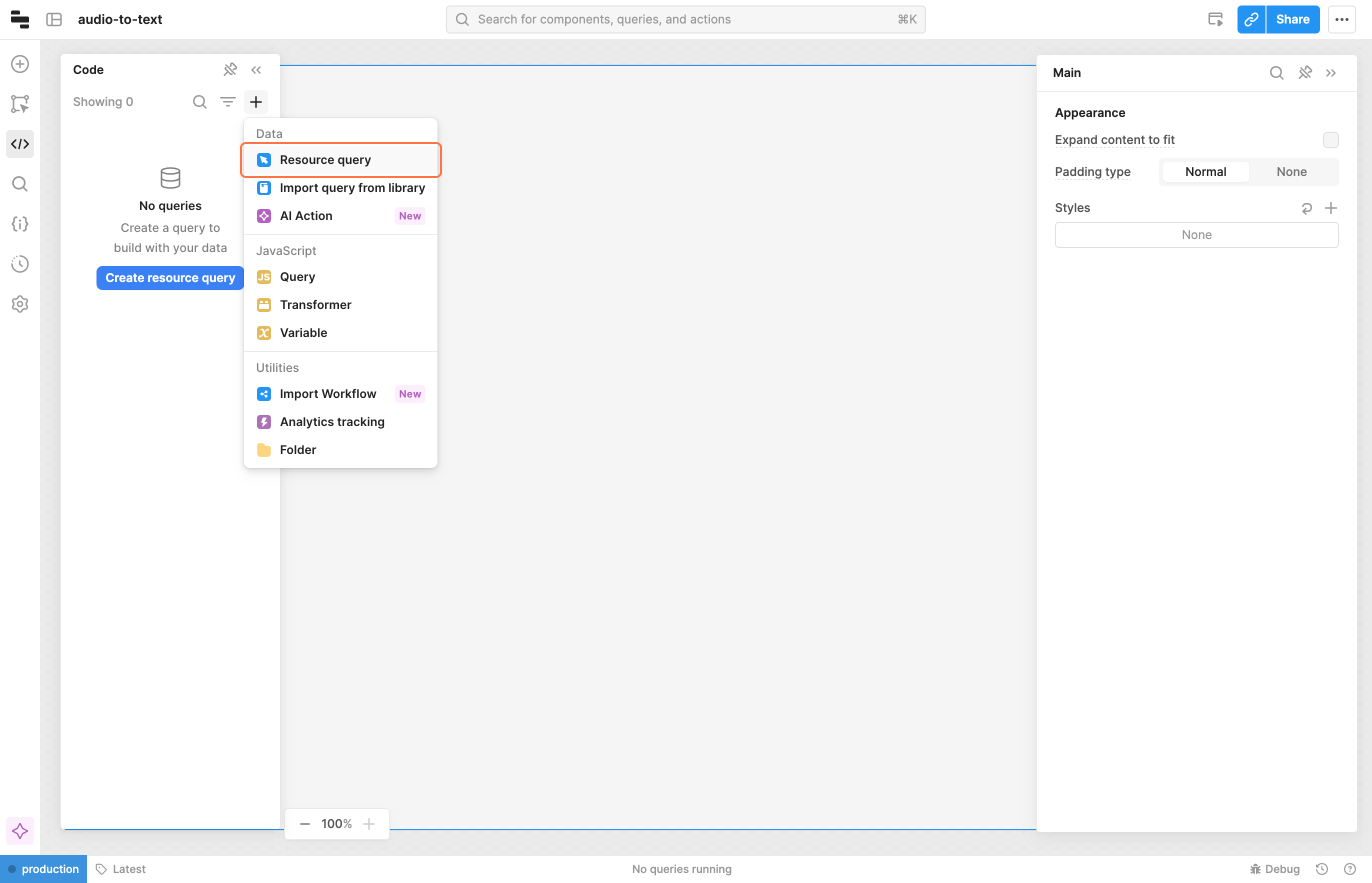Image resolution: width=1372 pixels, height=883 pixels.
Task: Open the component tree sidebar icon
Action: (x=20, y=104)
